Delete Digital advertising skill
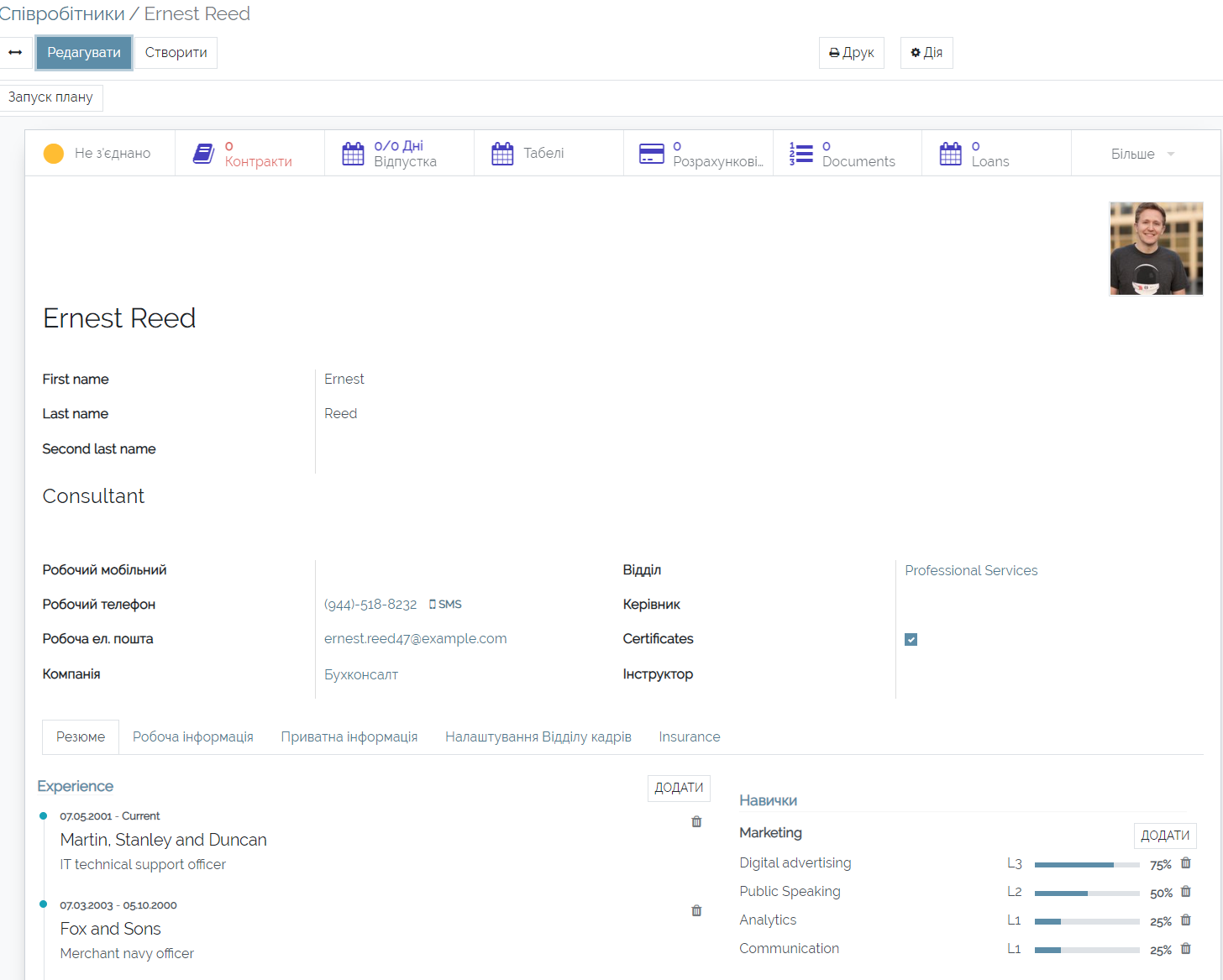Viewport: 1223px width, 980px height. click(x=1186, y=862)
